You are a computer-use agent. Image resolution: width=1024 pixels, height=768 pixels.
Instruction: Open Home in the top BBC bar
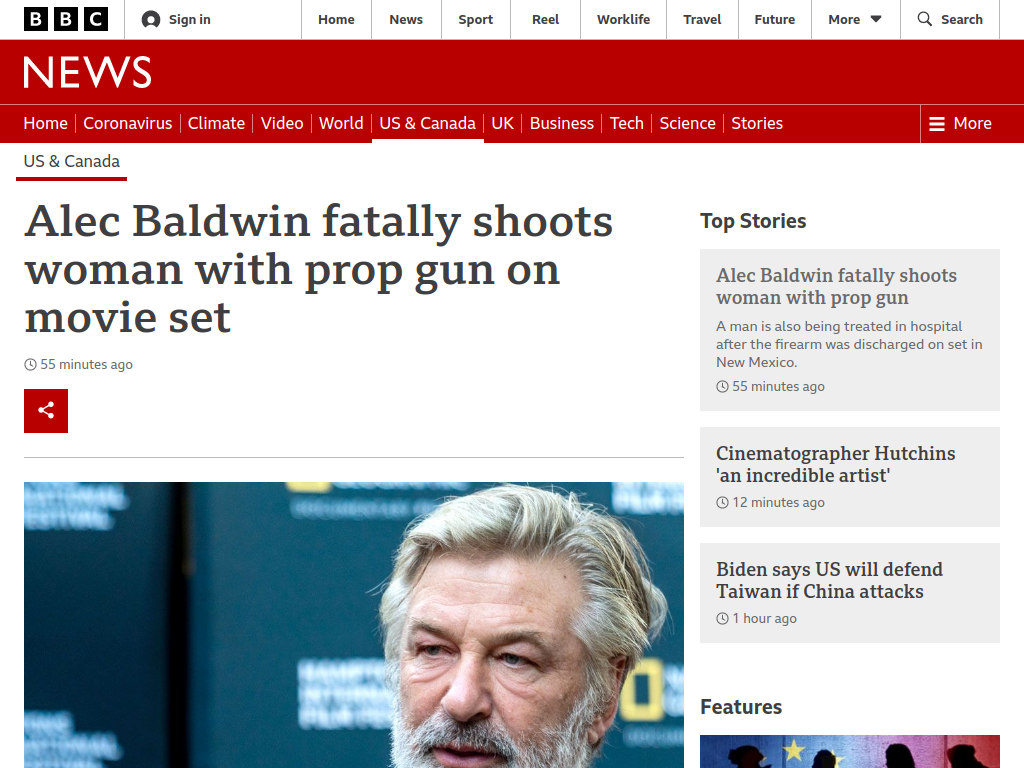[336, 20]
